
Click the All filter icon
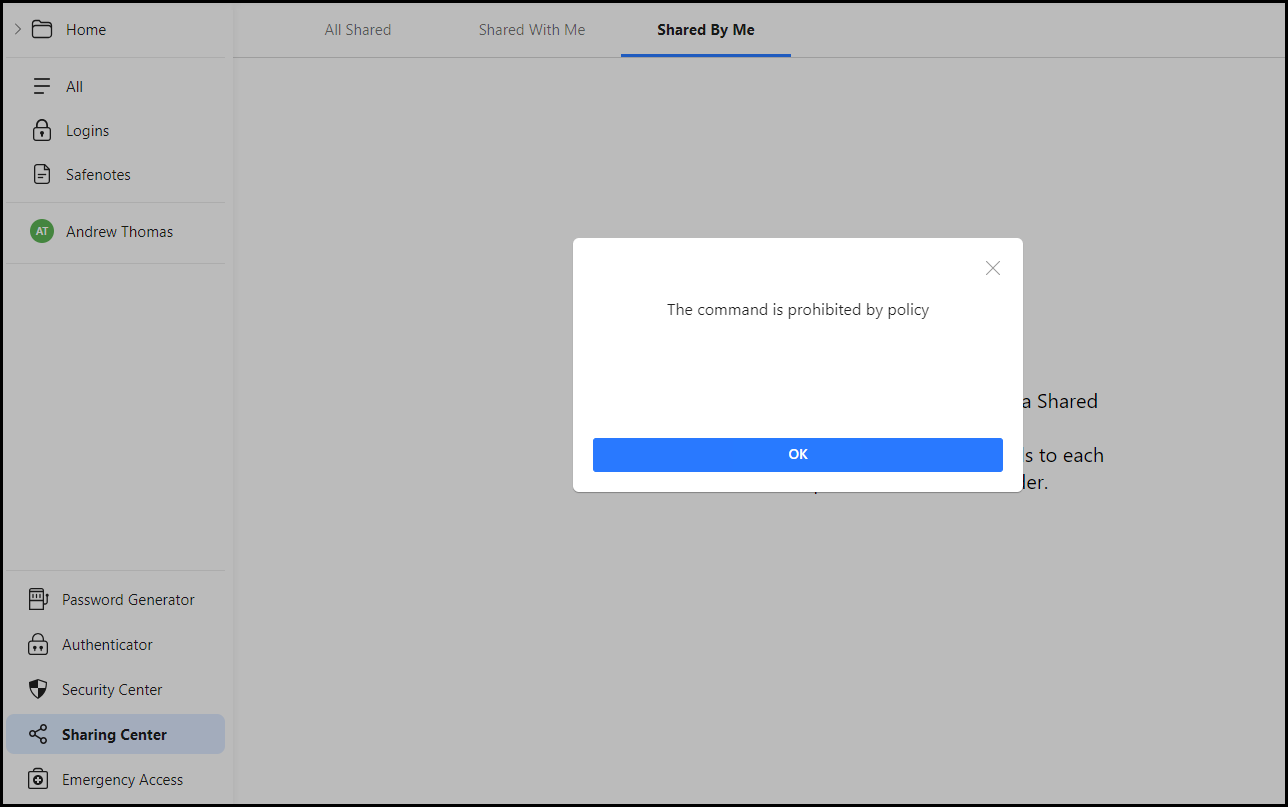point(41,86)
